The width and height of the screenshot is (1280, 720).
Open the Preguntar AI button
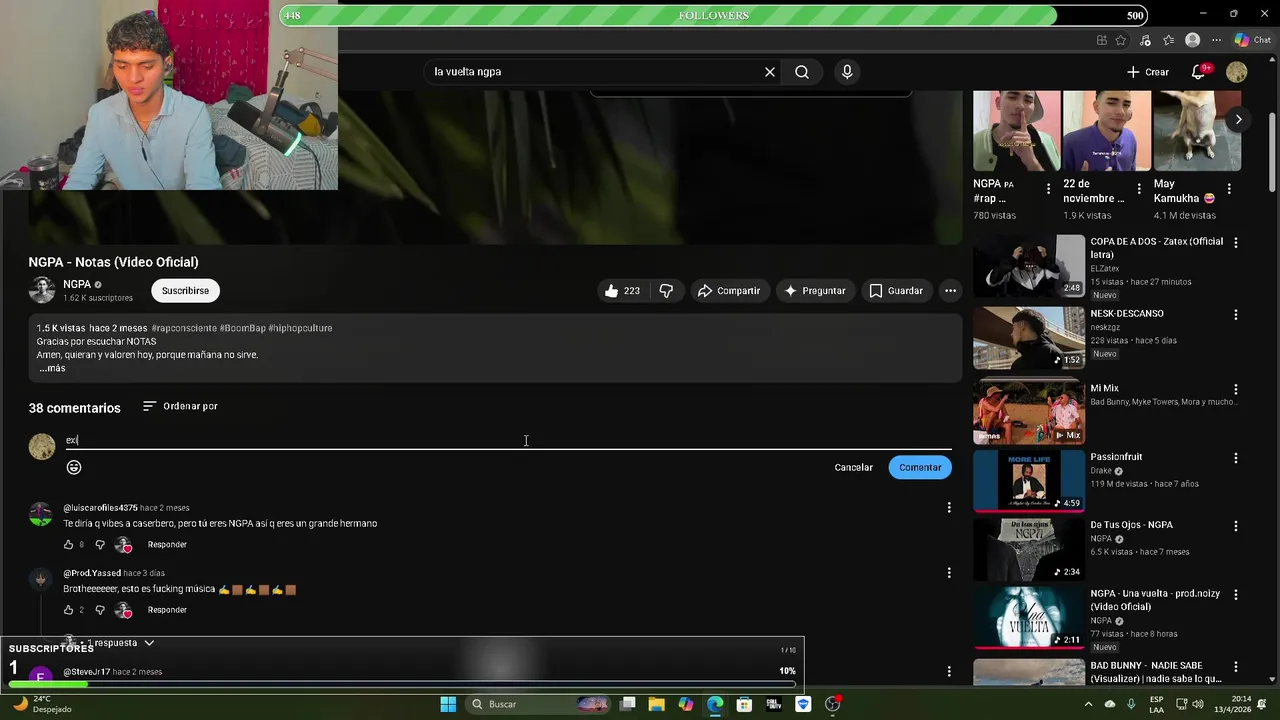point(815,291)
